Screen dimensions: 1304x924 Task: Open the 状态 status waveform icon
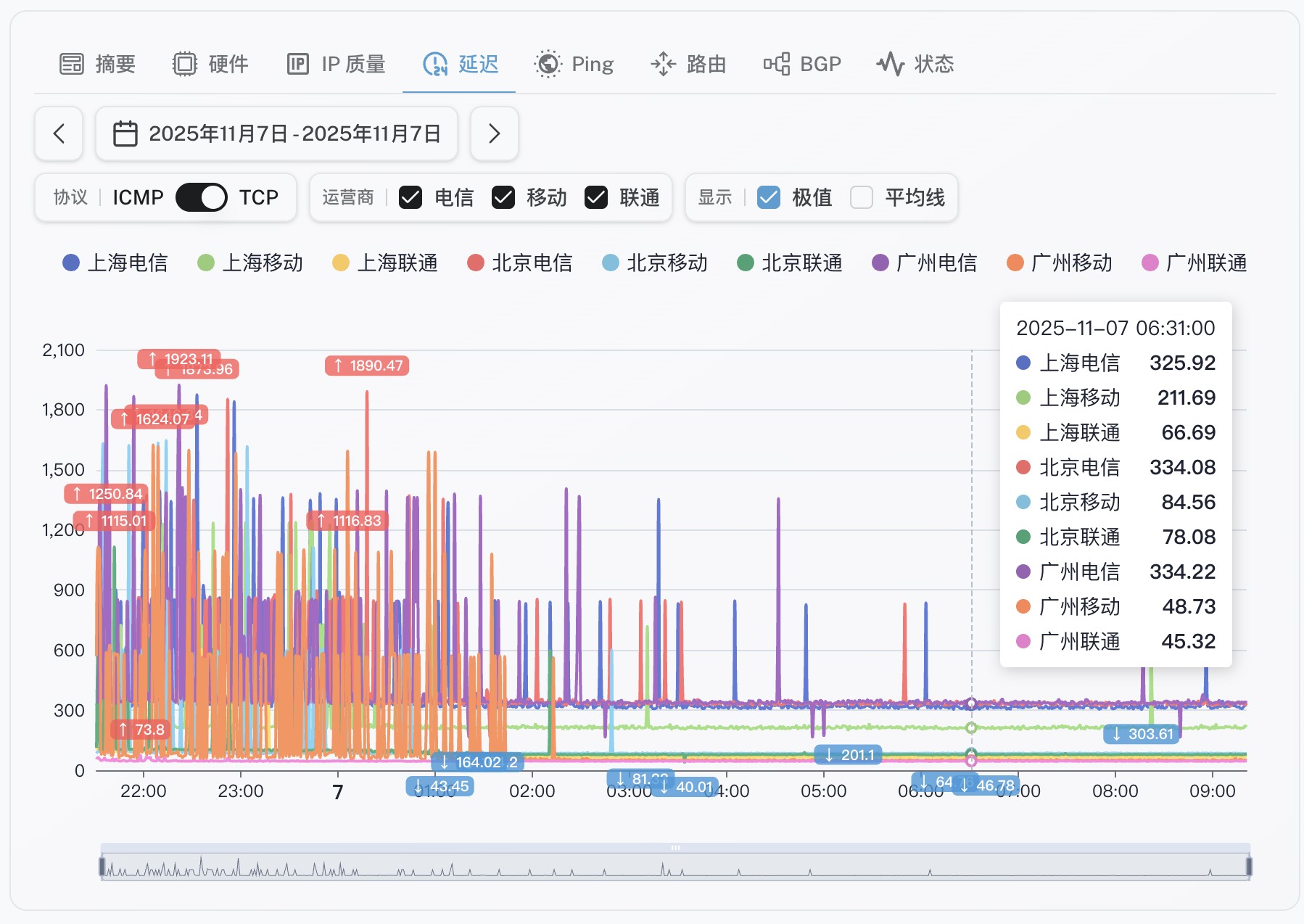890,64
